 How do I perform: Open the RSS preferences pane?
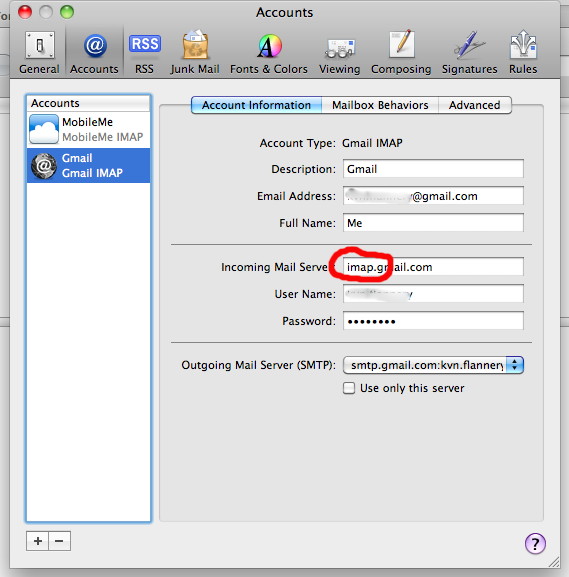tap(144, 53)
